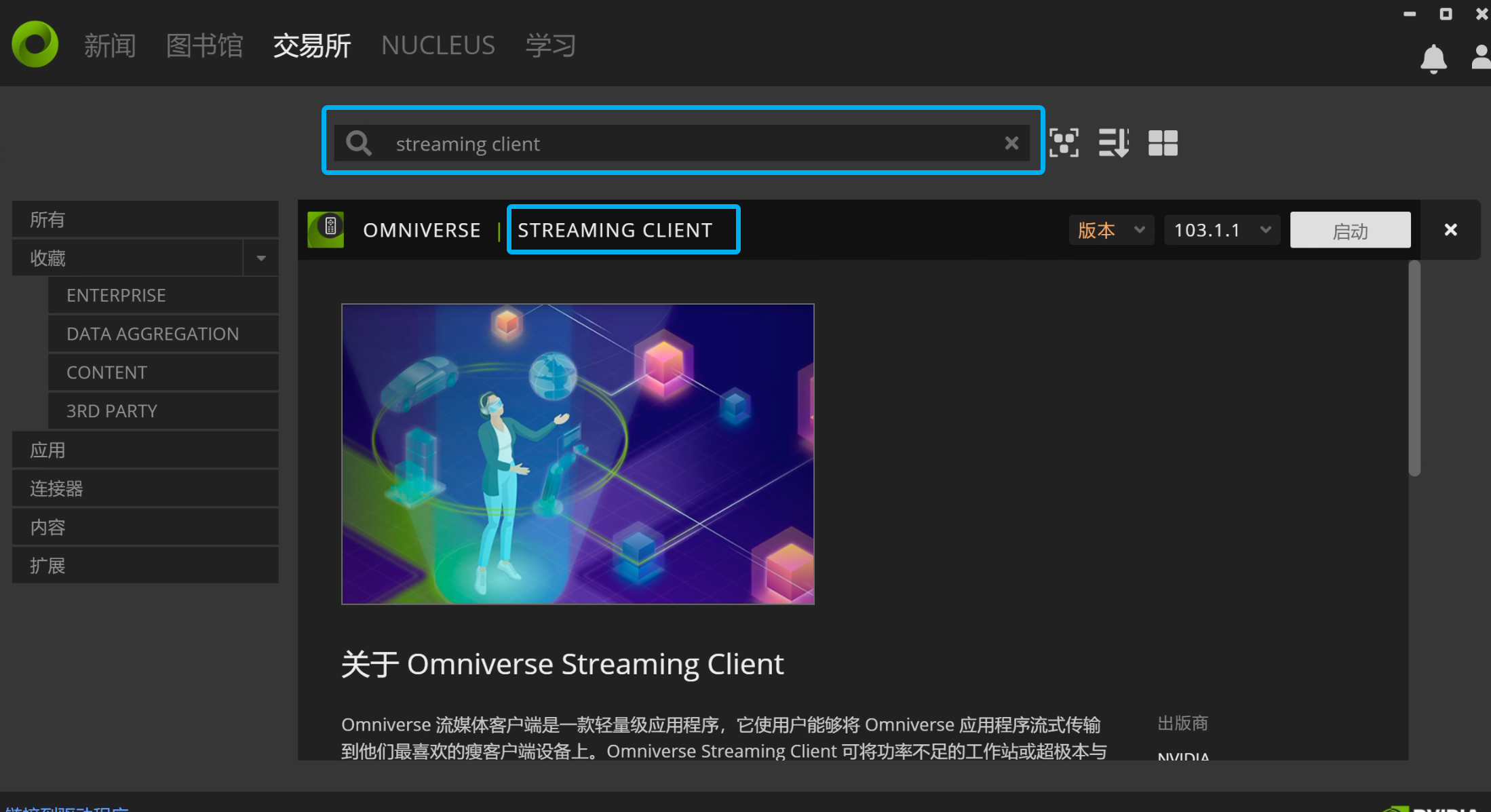Open the 学习 tab
This screenshot has width=1491, height=812.
tap(551, 45)
